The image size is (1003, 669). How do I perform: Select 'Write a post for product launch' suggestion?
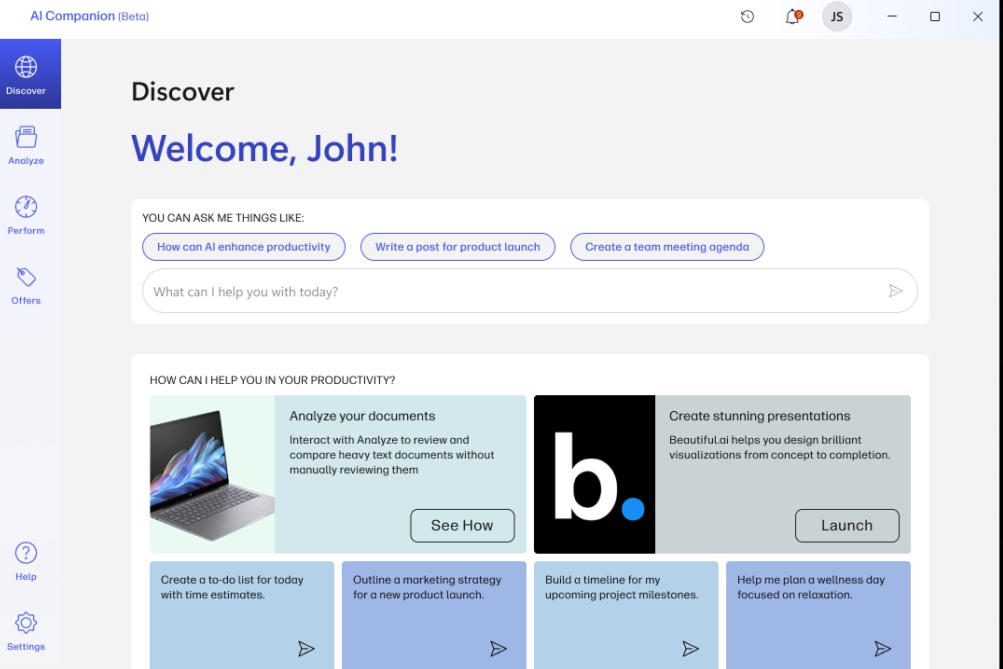click(x=457, y=247)
